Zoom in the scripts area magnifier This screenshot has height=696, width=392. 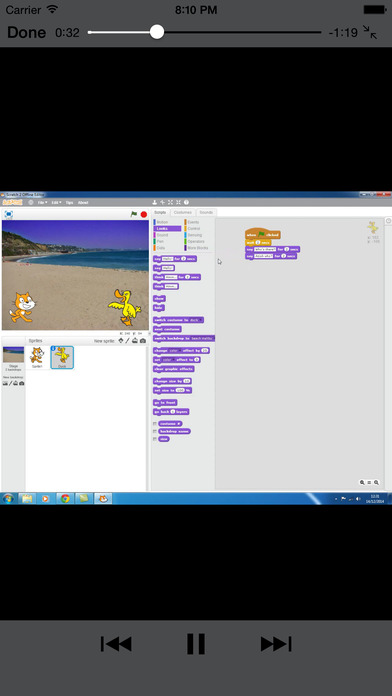tap(376, 482)
